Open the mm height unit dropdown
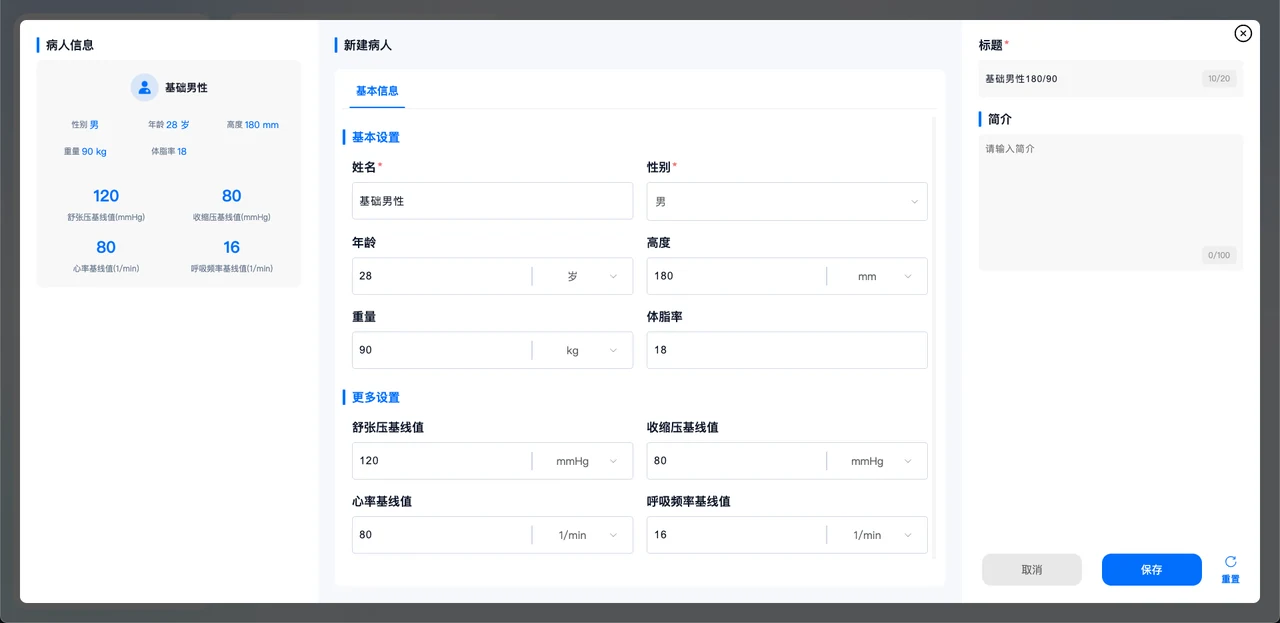This screenshot has height=623, width=1280. 878,276
